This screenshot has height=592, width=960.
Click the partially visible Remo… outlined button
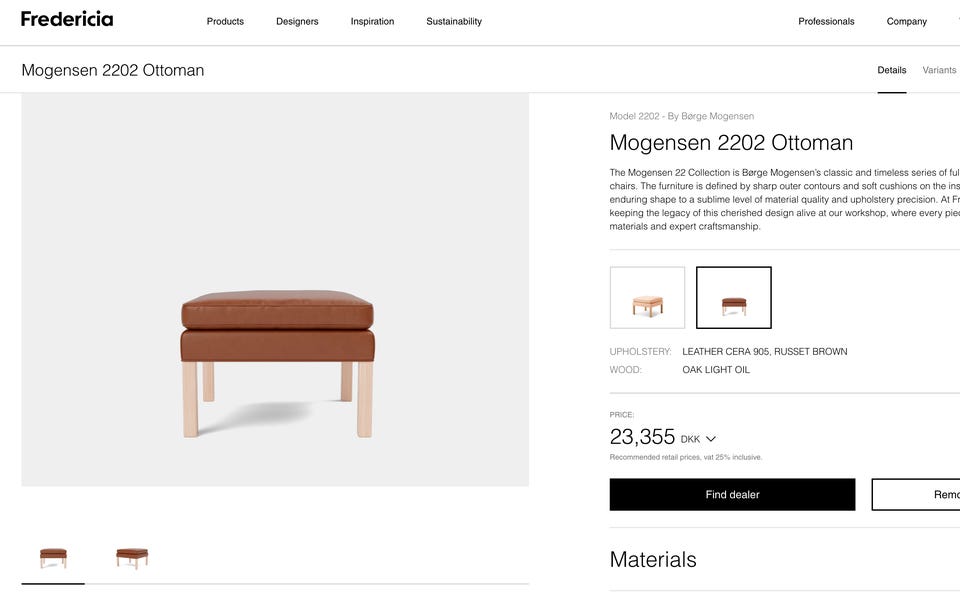click(916, 495)
